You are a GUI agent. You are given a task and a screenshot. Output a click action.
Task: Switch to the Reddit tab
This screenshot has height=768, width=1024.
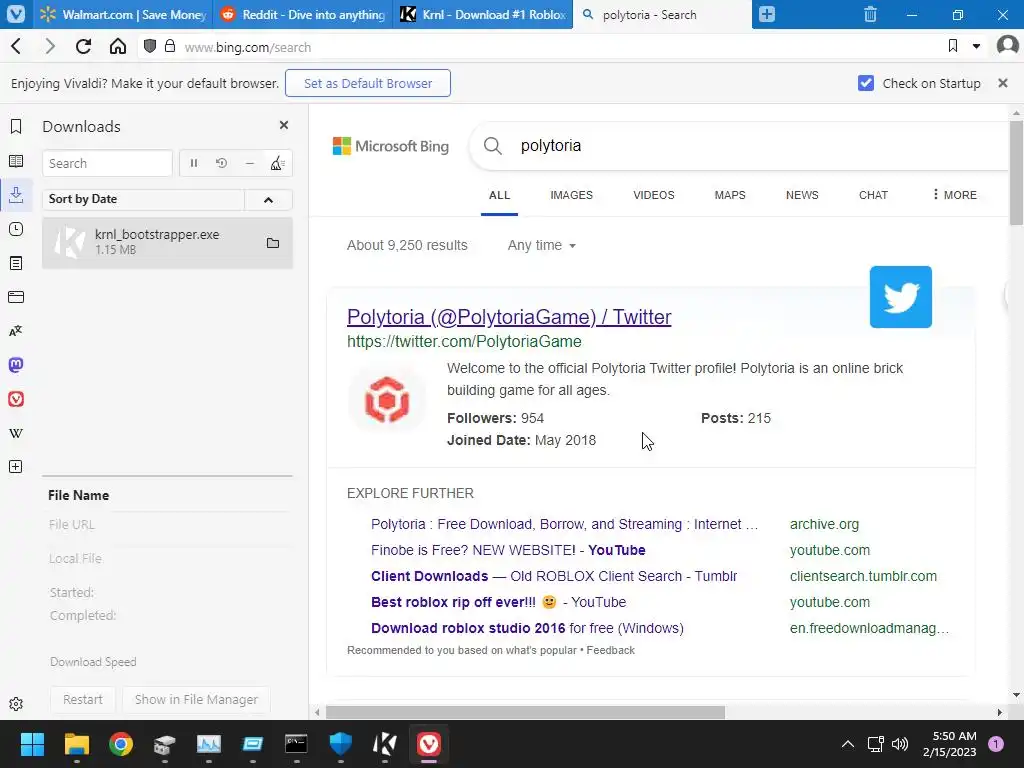[x=303, y=14]
